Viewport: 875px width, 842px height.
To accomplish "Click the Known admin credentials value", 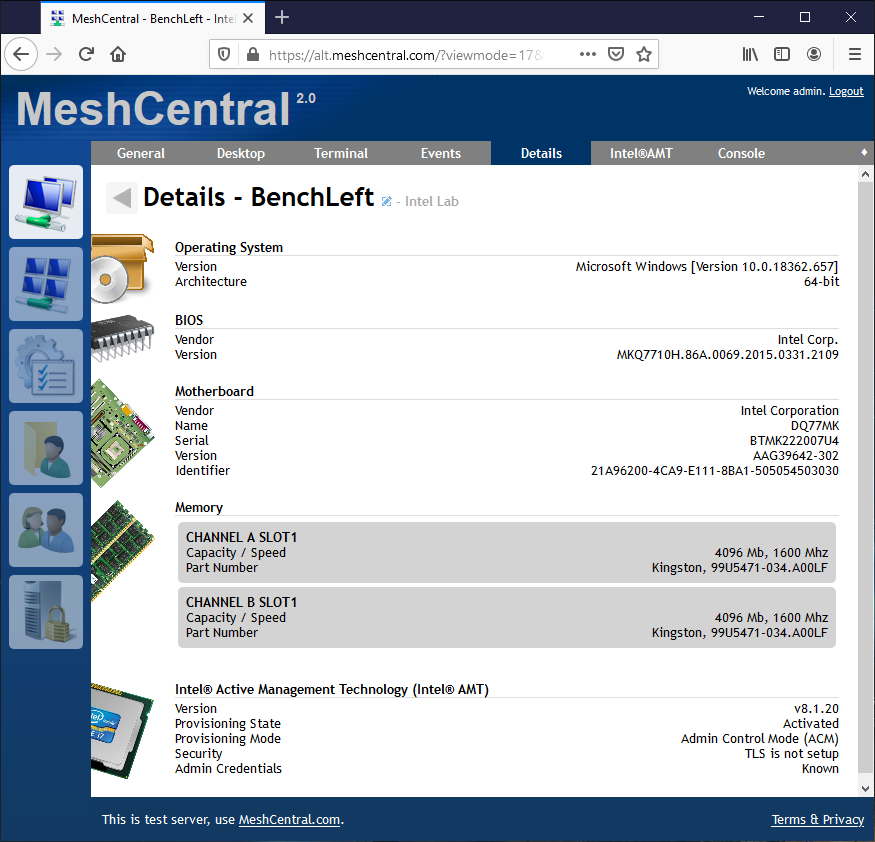I will (x=820, y=769).
